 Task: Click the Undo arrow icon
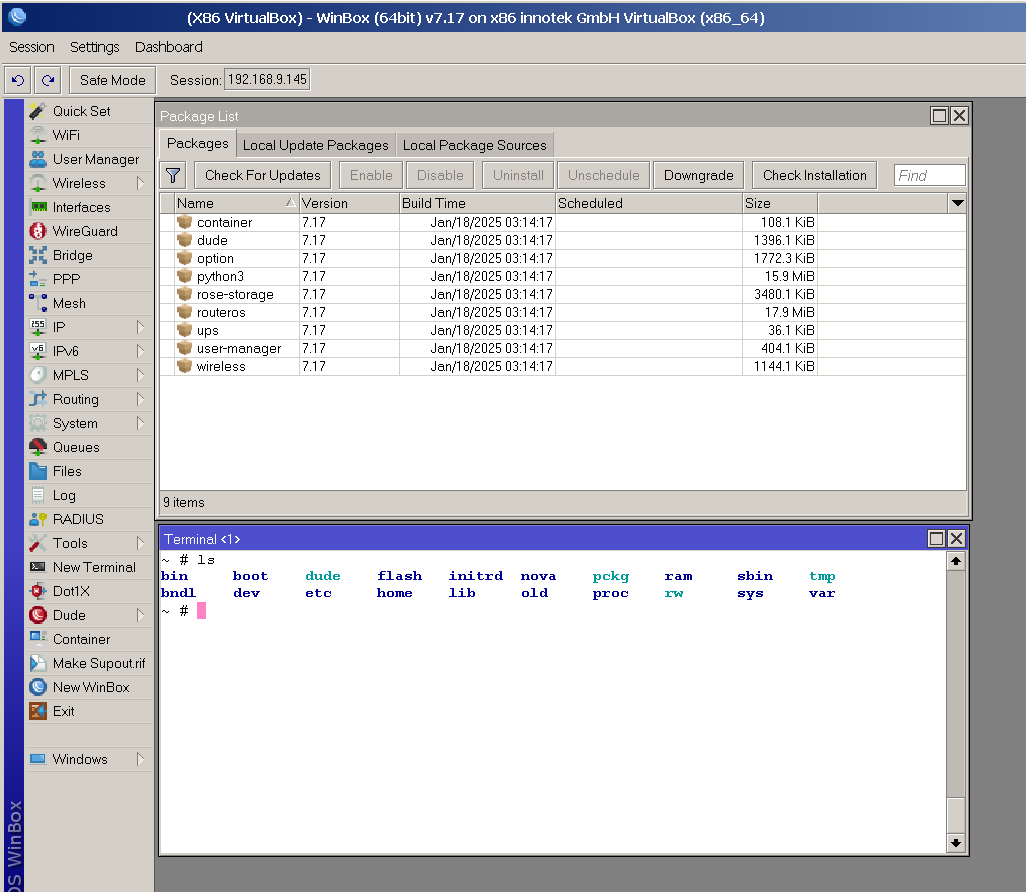[18, 80]
